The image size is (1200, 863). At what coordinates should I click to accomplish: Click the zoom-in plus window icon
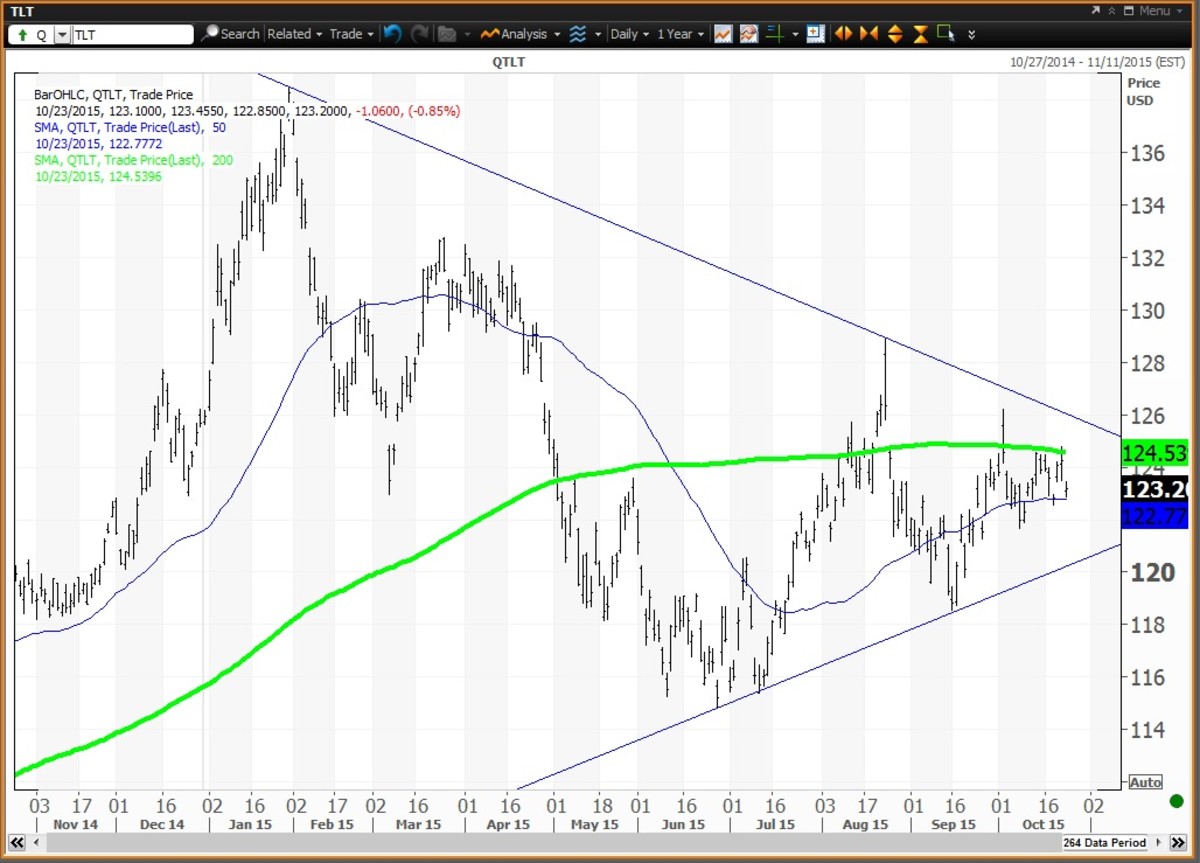pos(816,34)
